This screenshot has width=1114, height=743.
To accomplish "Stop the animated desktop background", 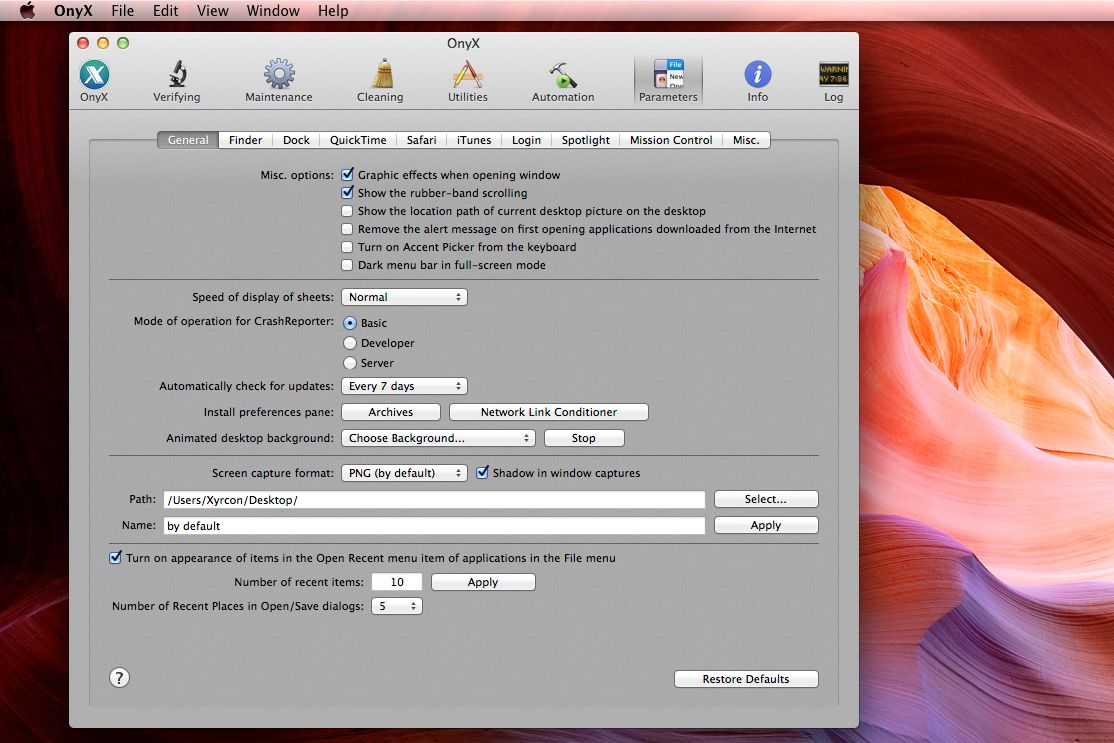I will 584,438.
